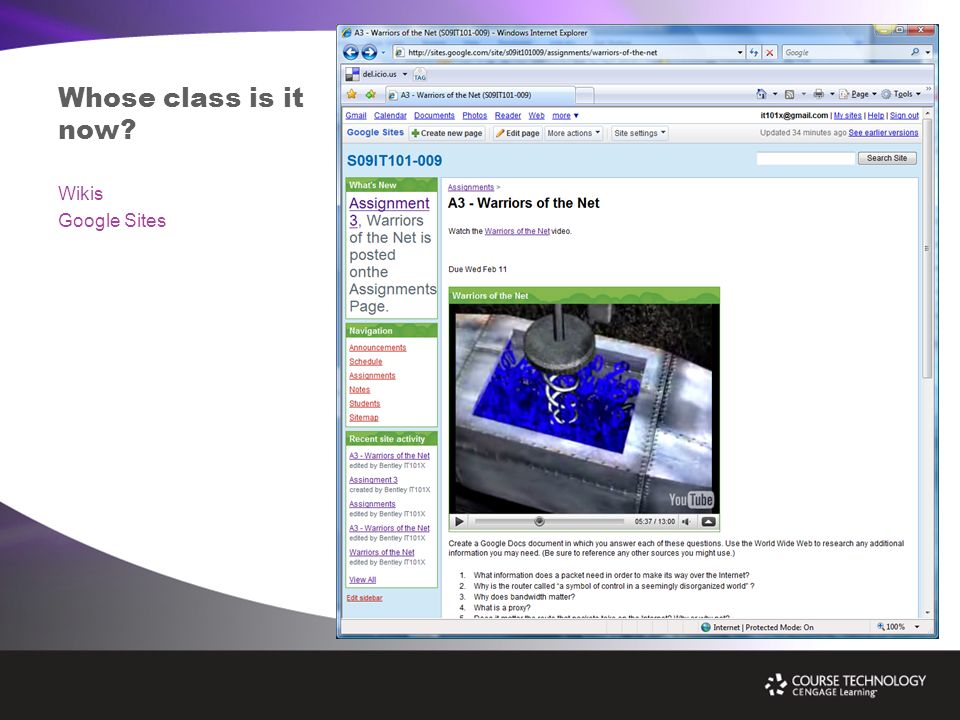Screen dimensions: 960x720
Task: Open Web from the Google bar
Action: 536,116
